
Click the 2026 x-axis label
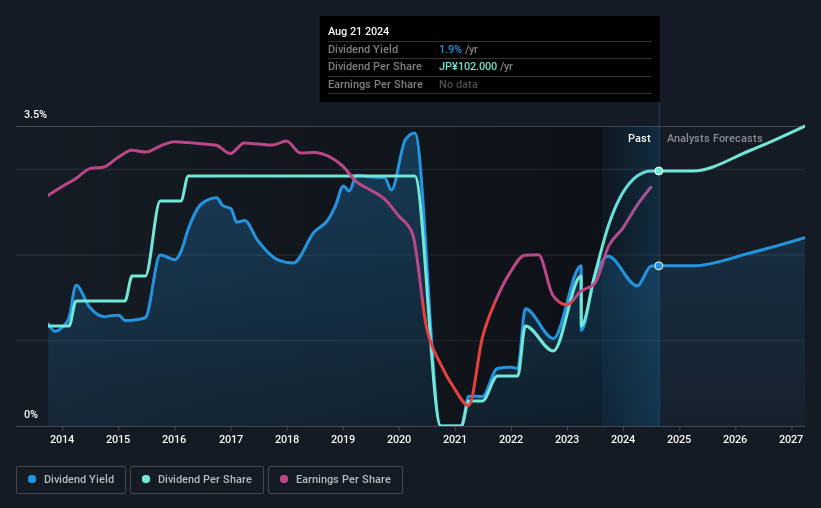(x=735, y=439)
